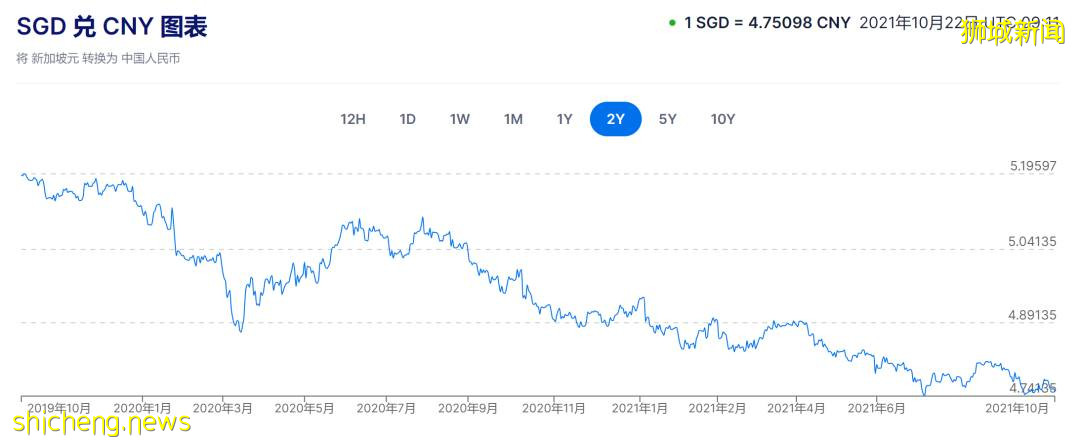Click the highlighted 2Y range button
1080x442 pixels.
pyautogui.click(x=616, y=119)
